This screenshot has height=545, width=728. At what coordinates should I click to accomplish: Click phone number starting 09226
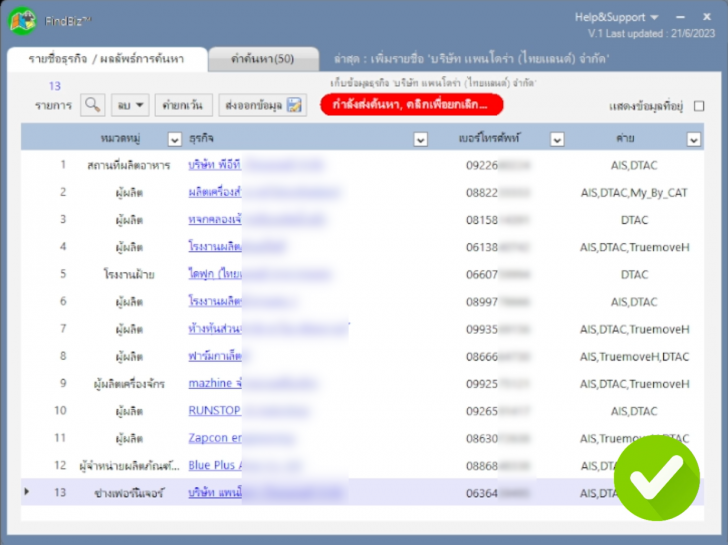[498, 165]
